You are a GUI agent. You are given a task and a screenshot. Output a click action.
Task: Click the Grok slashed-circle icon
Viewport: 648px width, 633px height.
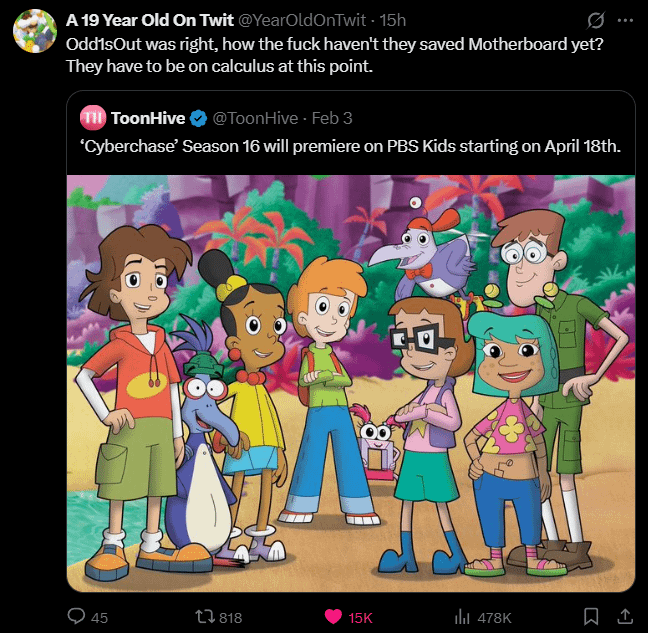click(x=596, y=20)
